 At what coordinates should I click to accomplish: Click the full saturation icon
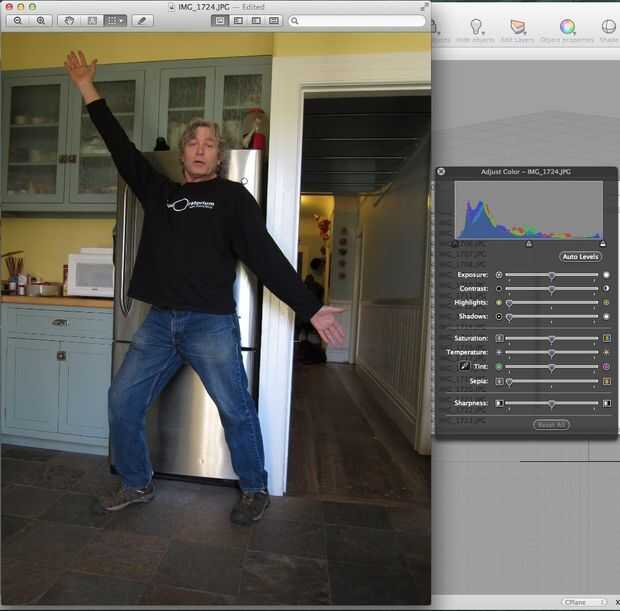tap(607, 338)
